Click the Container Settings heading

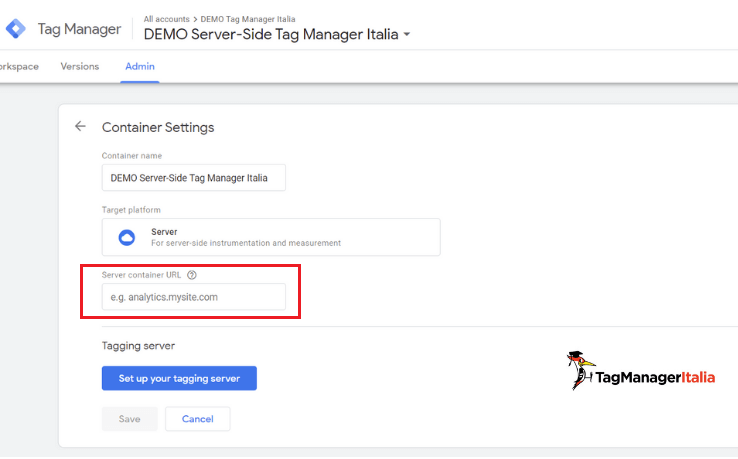tap(158, 127)
